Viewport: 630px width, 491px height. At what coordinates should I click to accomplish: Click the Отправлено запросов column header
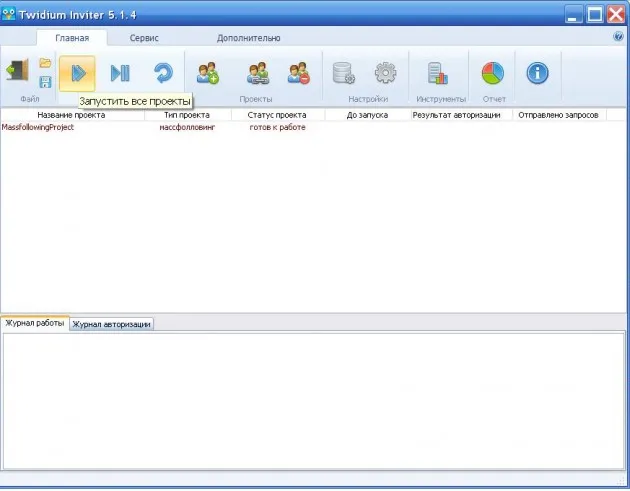[x=558, y=115]
